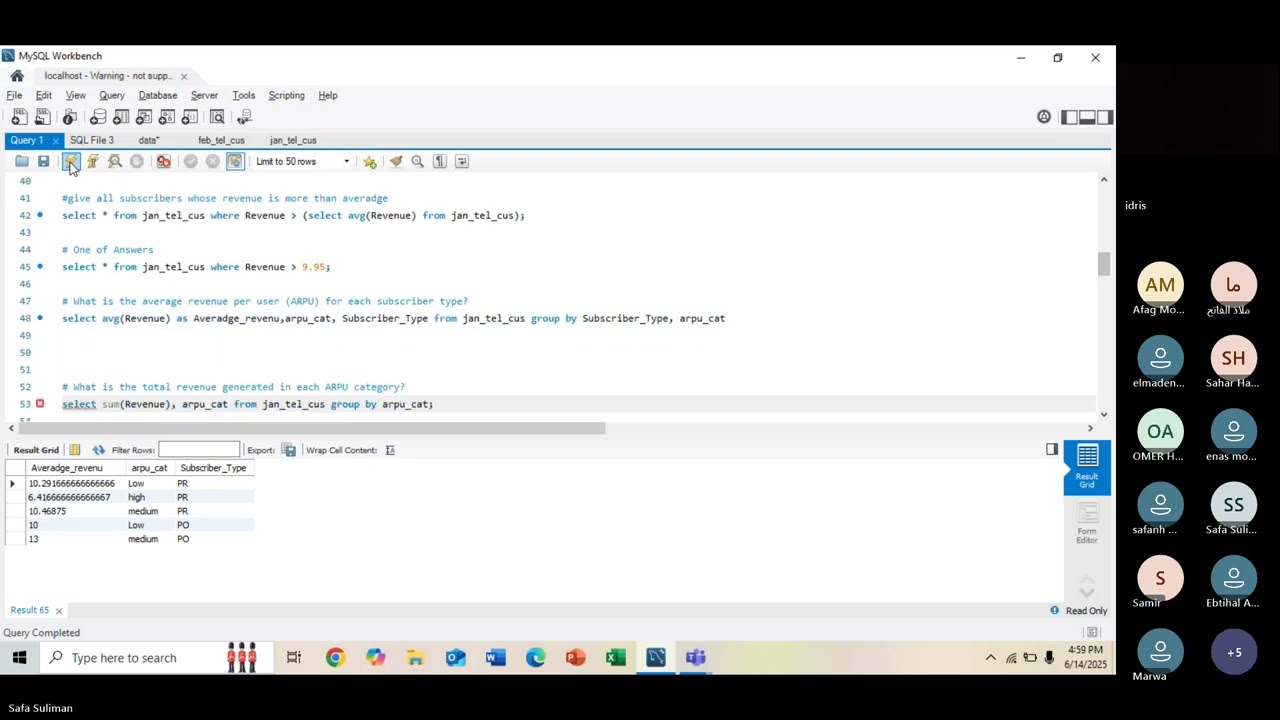Toggle the left sidebar panel visibility
Screen dimensions: 1280x720
(1069, 117)
